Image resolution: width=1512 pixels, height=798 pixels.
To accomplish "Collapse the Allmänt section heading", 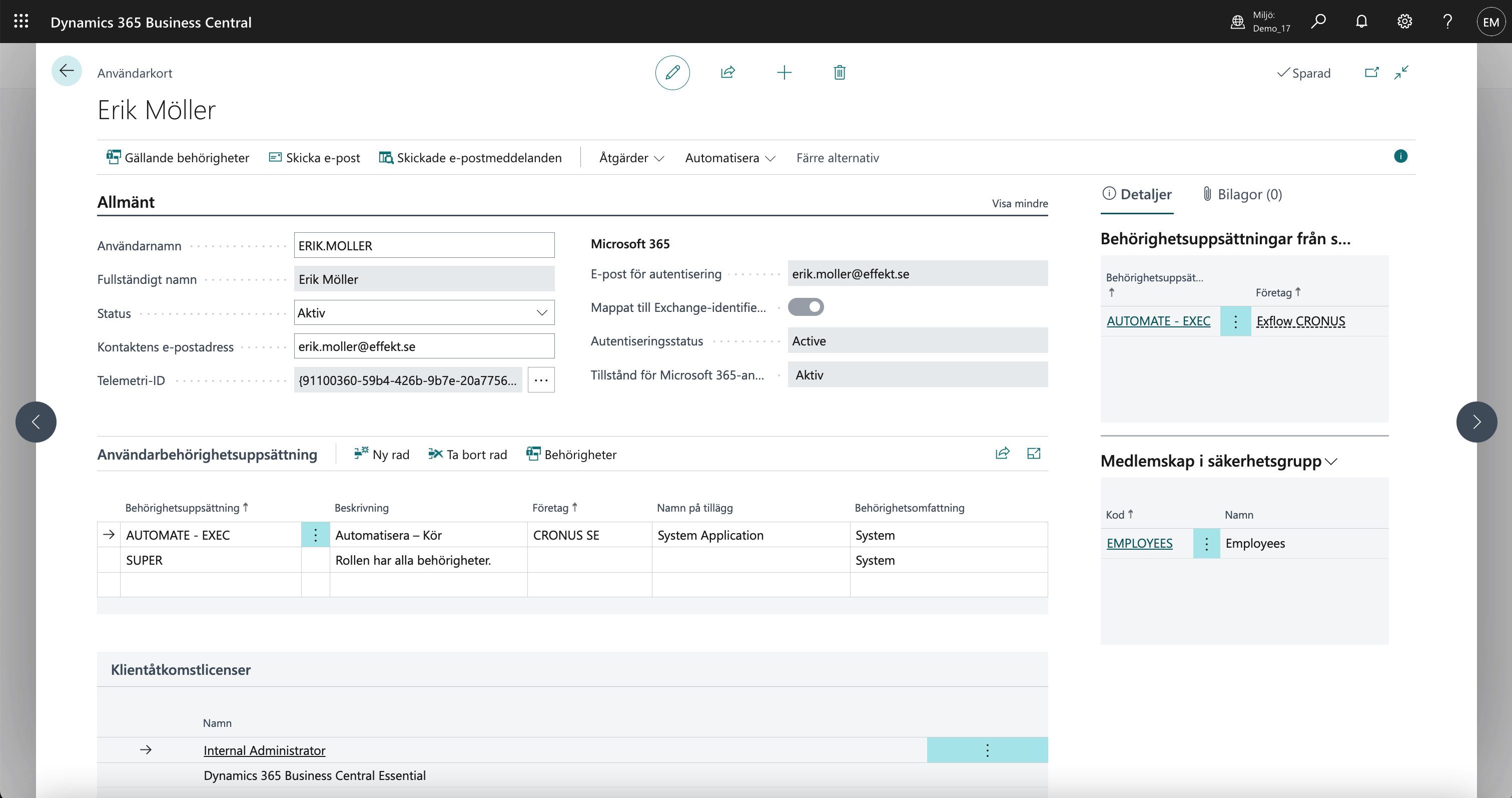I will pyautogui.click(x=126, y=202).
